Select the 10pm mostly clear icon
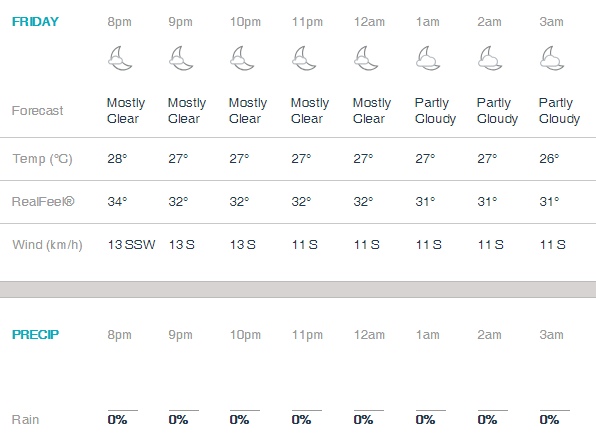 pyautogui.click(x=242, y=58)
